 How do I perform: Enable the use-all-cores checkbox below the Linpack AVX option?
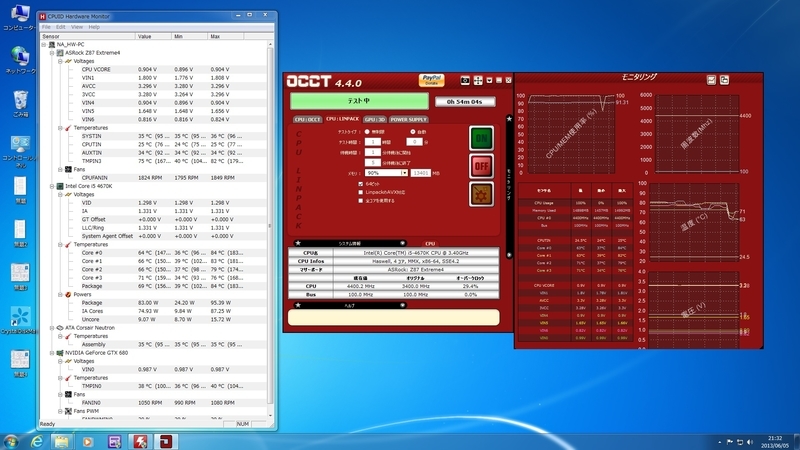pyautogui.click(x=361, y=201)
